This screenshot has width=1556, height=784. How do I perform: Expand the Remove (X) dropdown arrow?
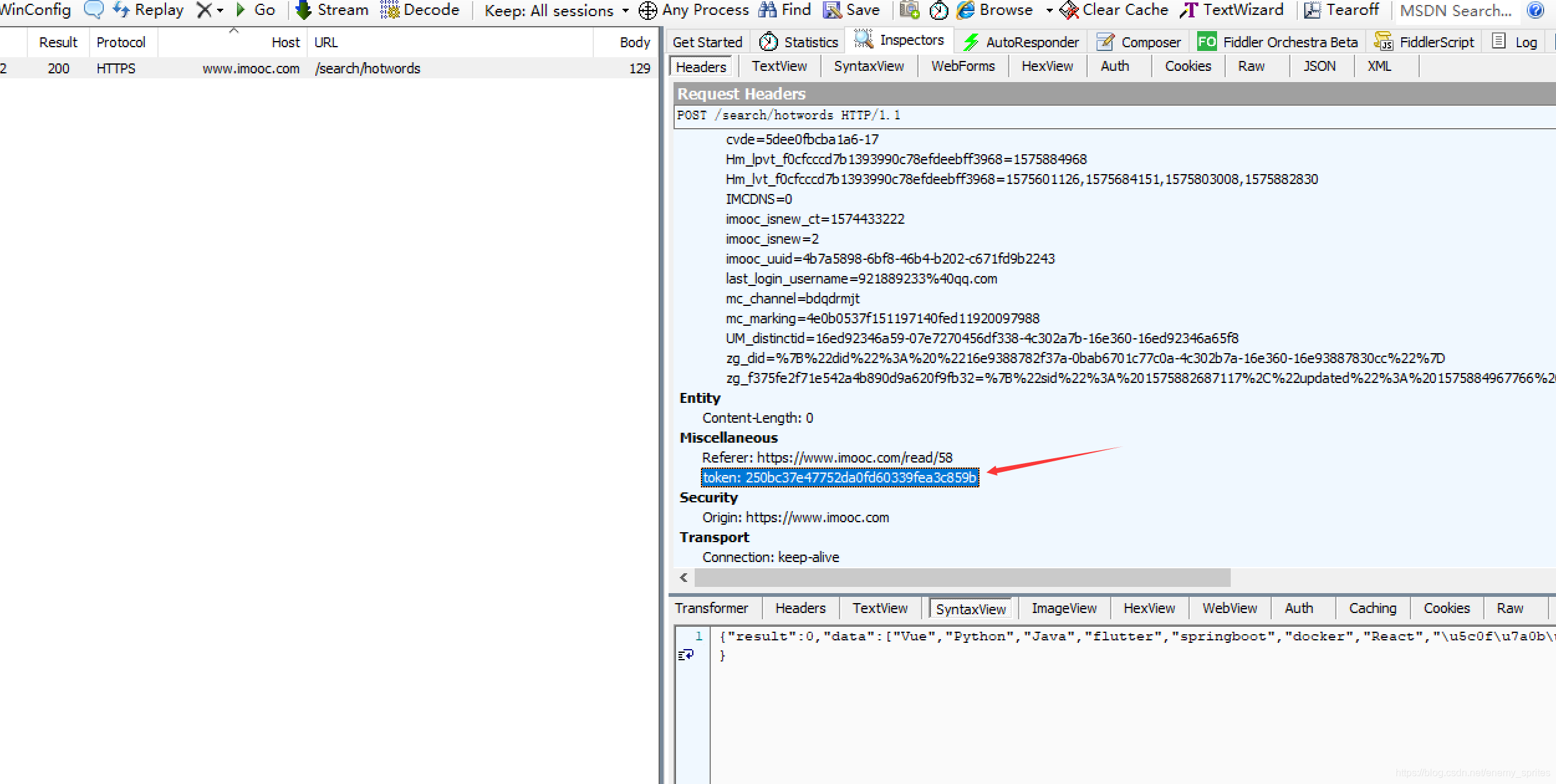(x=220, y=11)
